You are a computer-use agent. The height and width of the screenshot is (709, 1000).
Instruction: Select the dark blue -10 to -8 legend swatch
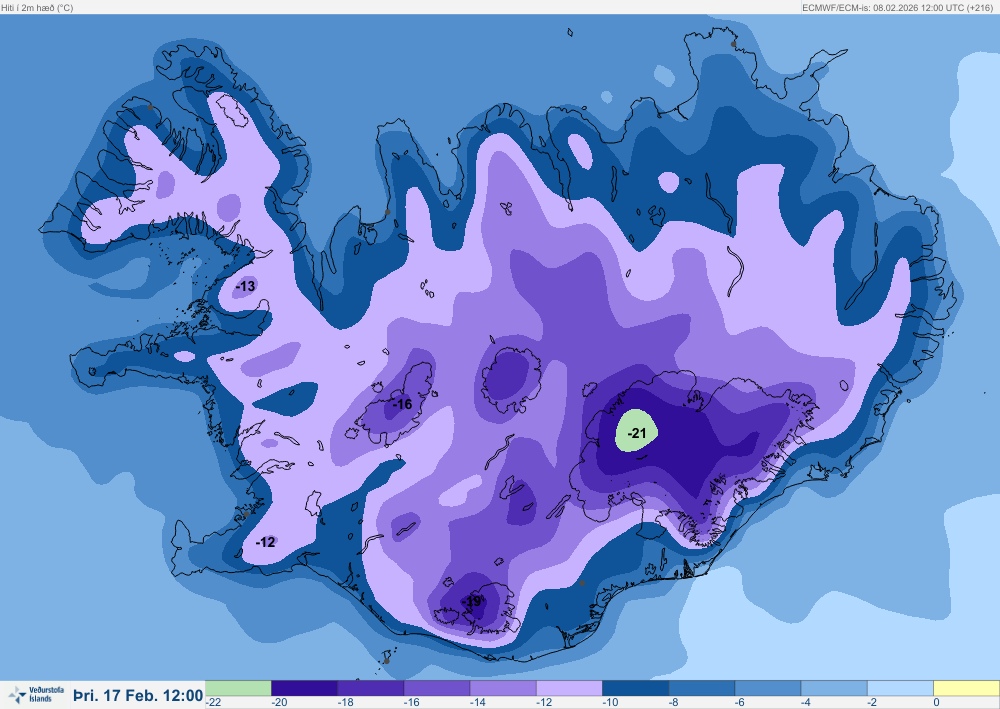(x=635, y=688)
